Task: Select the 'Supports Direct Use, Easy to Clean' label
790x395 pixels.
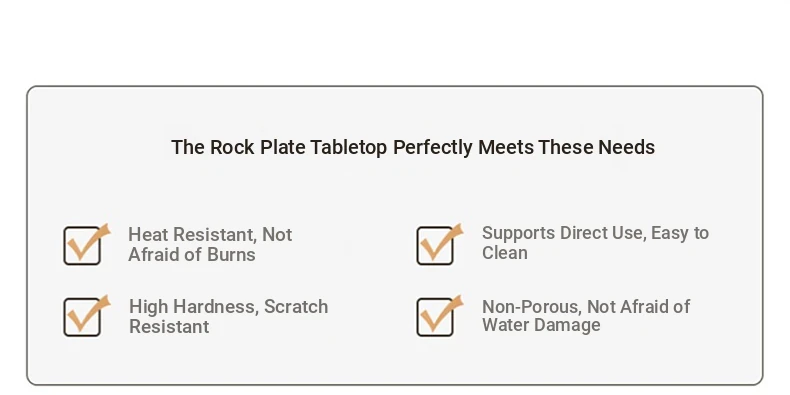Action: 596,243
